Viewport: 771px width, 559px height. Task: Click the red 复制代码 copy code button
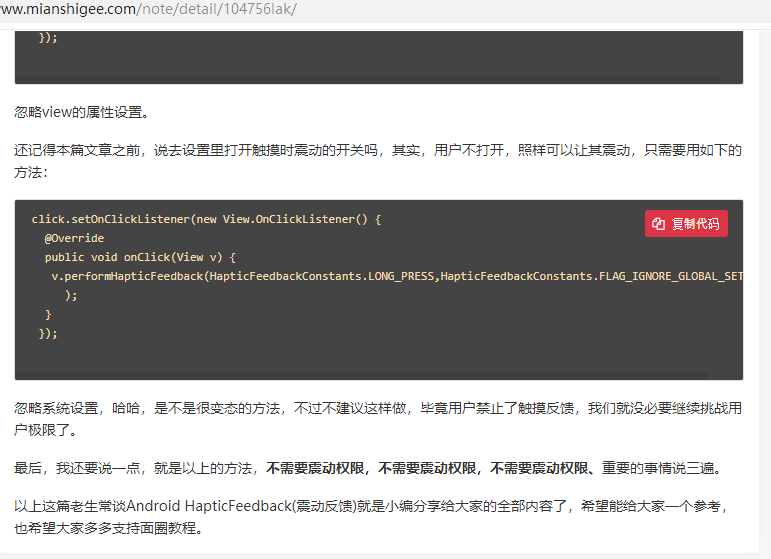click(x=686, y=224)
